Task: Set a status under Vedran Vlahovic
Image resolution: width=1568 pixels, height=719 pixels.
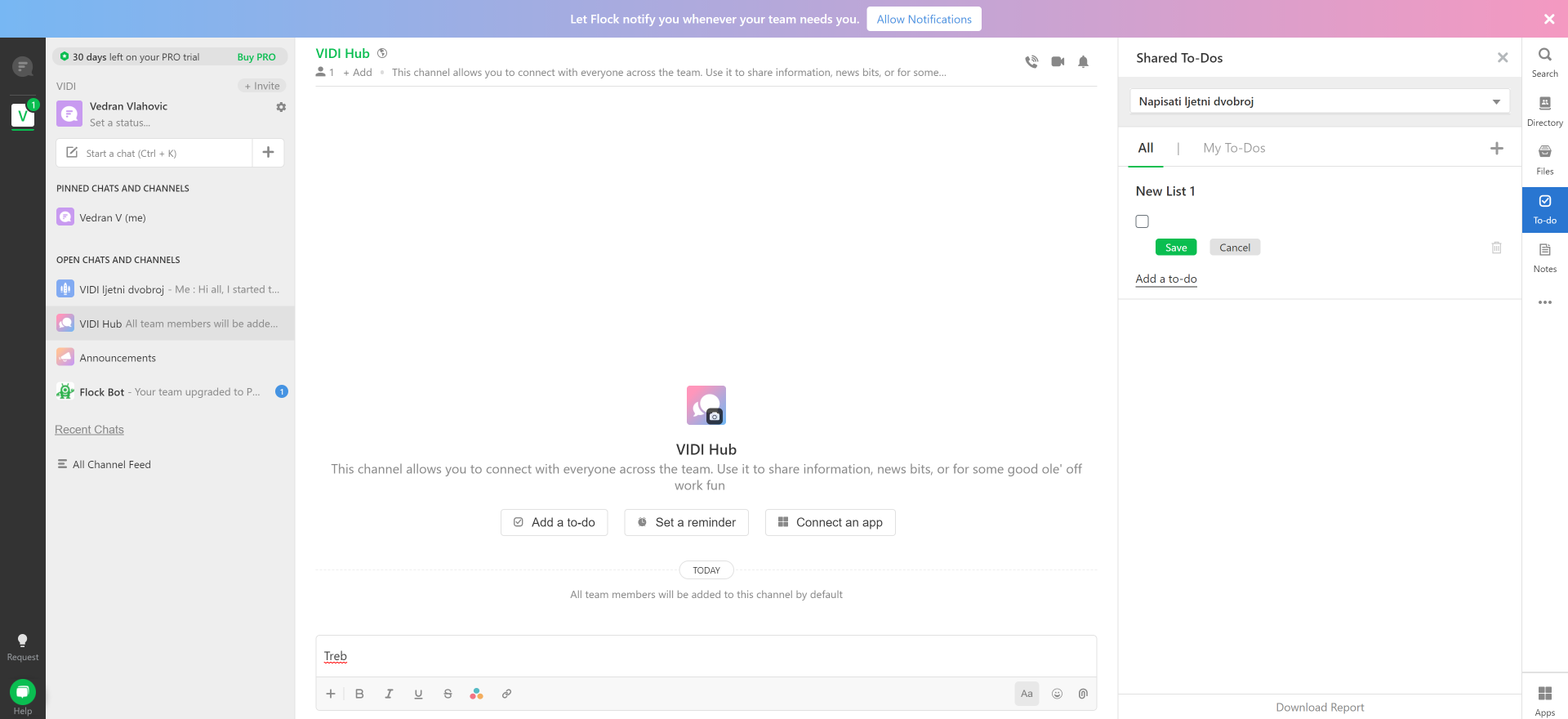Action: (x=120, y=123)
